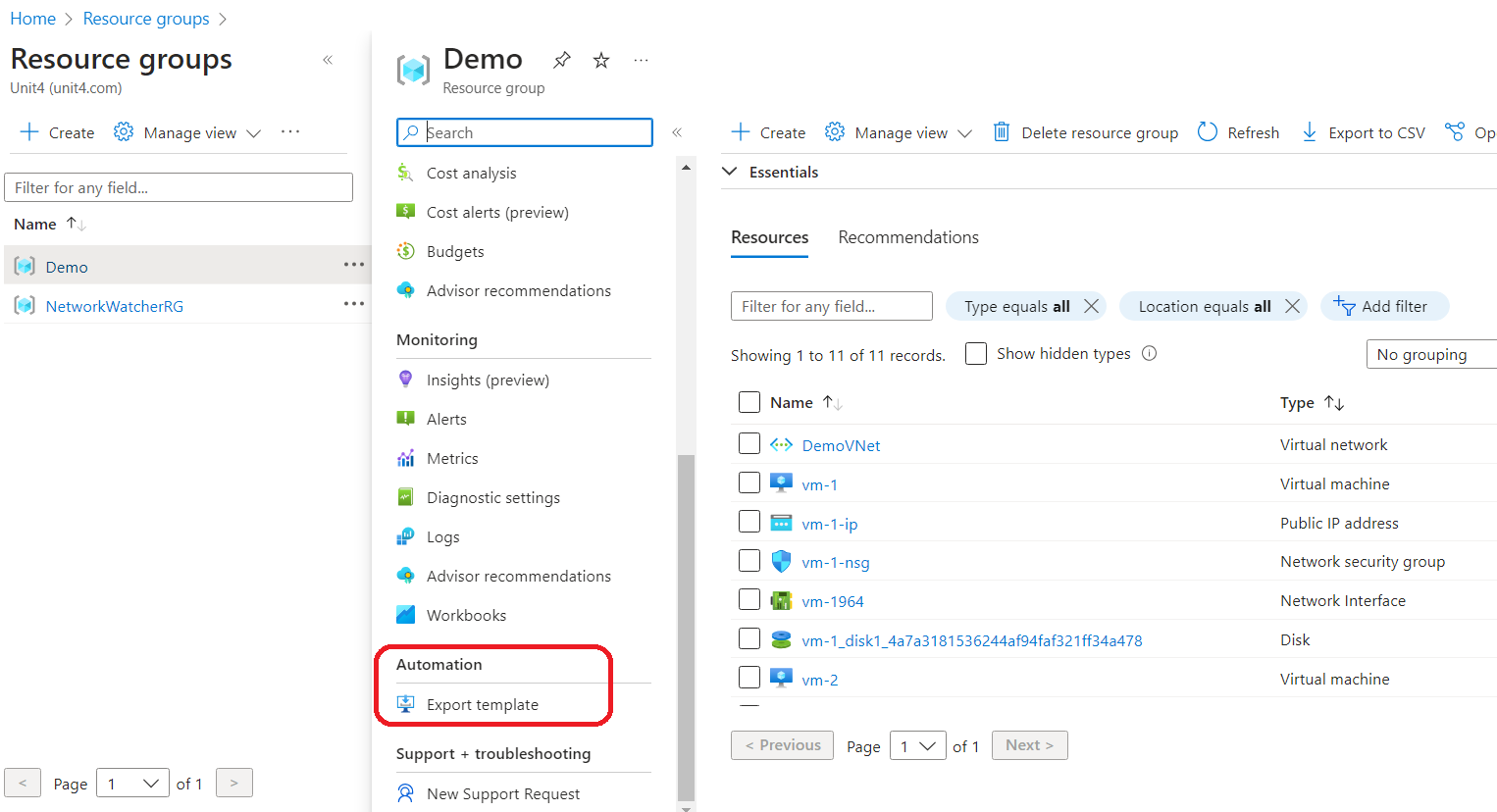Go to the Home breadcrumb
This screenshot has height=812, width=1497.
point(32,19)
